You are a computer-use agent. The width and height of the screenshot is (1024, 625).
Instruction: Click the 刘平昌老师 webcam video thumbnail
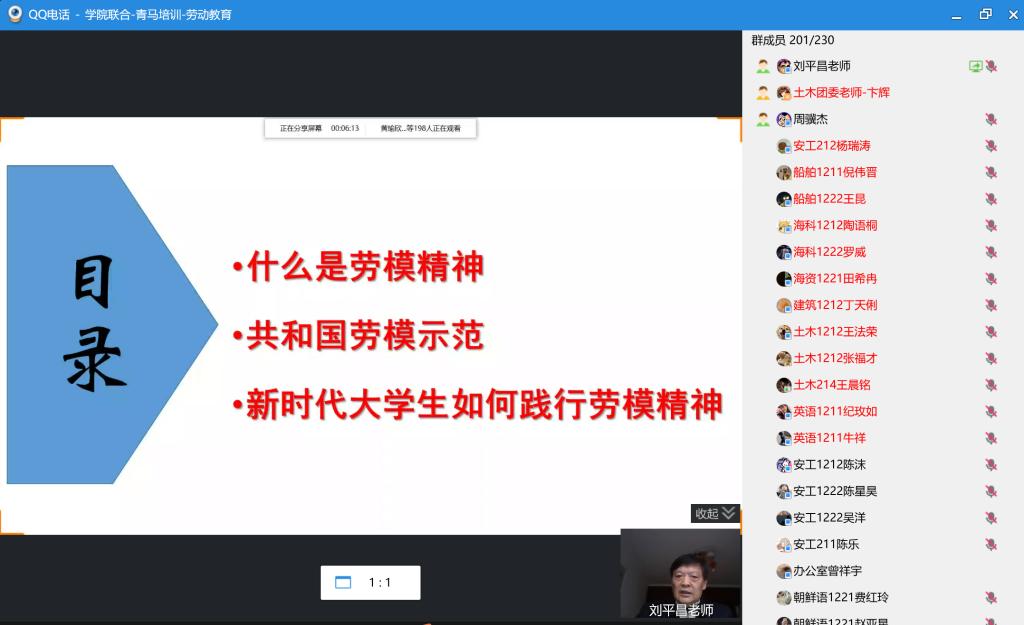click(x=681, y=573)
